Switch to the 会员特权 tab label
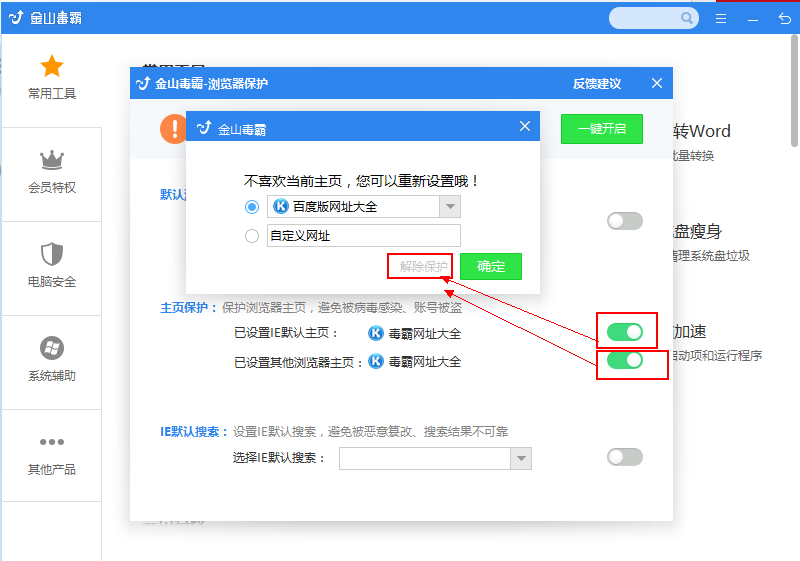 tap(52, 187)
